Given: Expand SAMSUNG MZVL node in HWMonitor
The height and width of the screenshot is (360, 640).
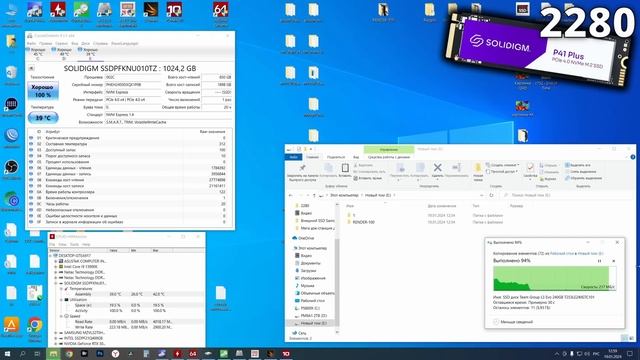Looking at the screenshot, I should (56, 333).
